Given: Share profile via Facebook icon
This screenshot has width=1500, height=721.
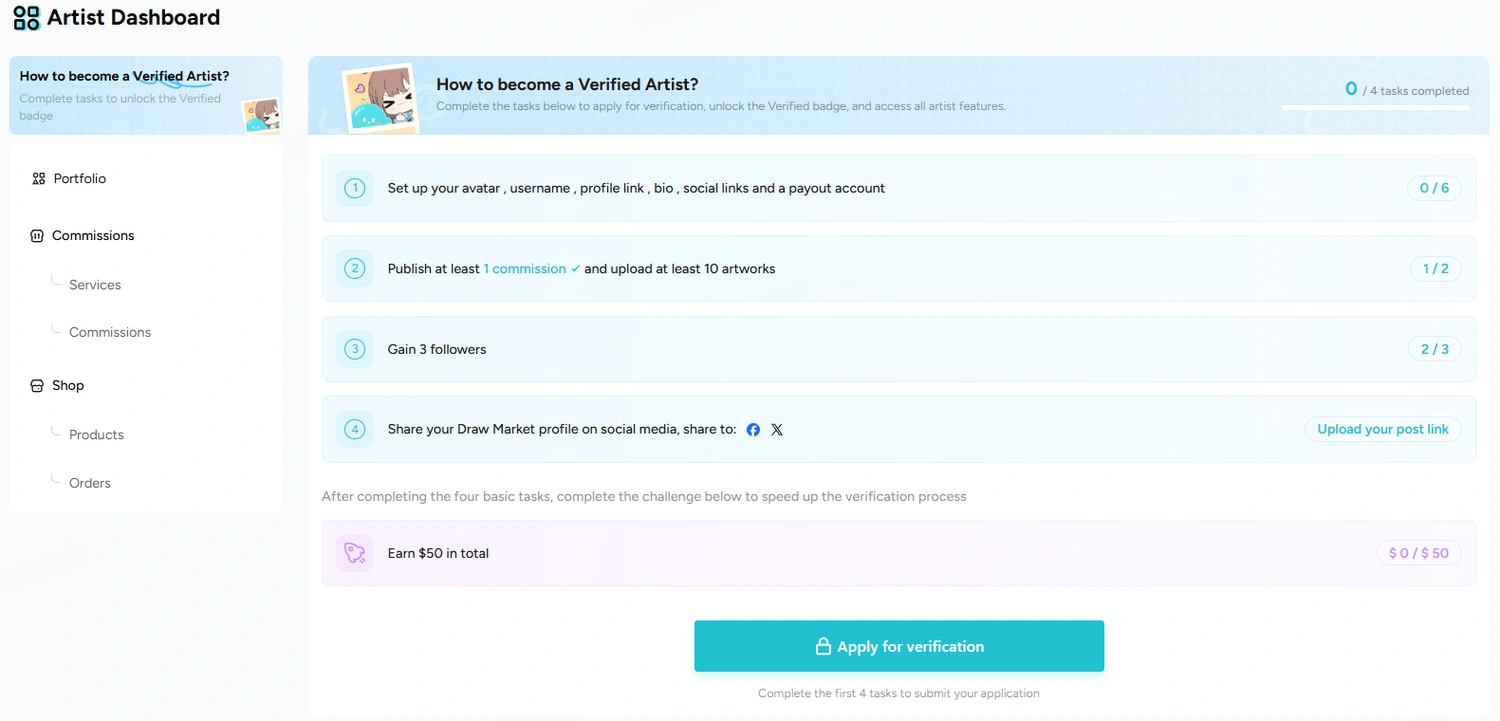Looking at the screenshot, I should (753, 430).
